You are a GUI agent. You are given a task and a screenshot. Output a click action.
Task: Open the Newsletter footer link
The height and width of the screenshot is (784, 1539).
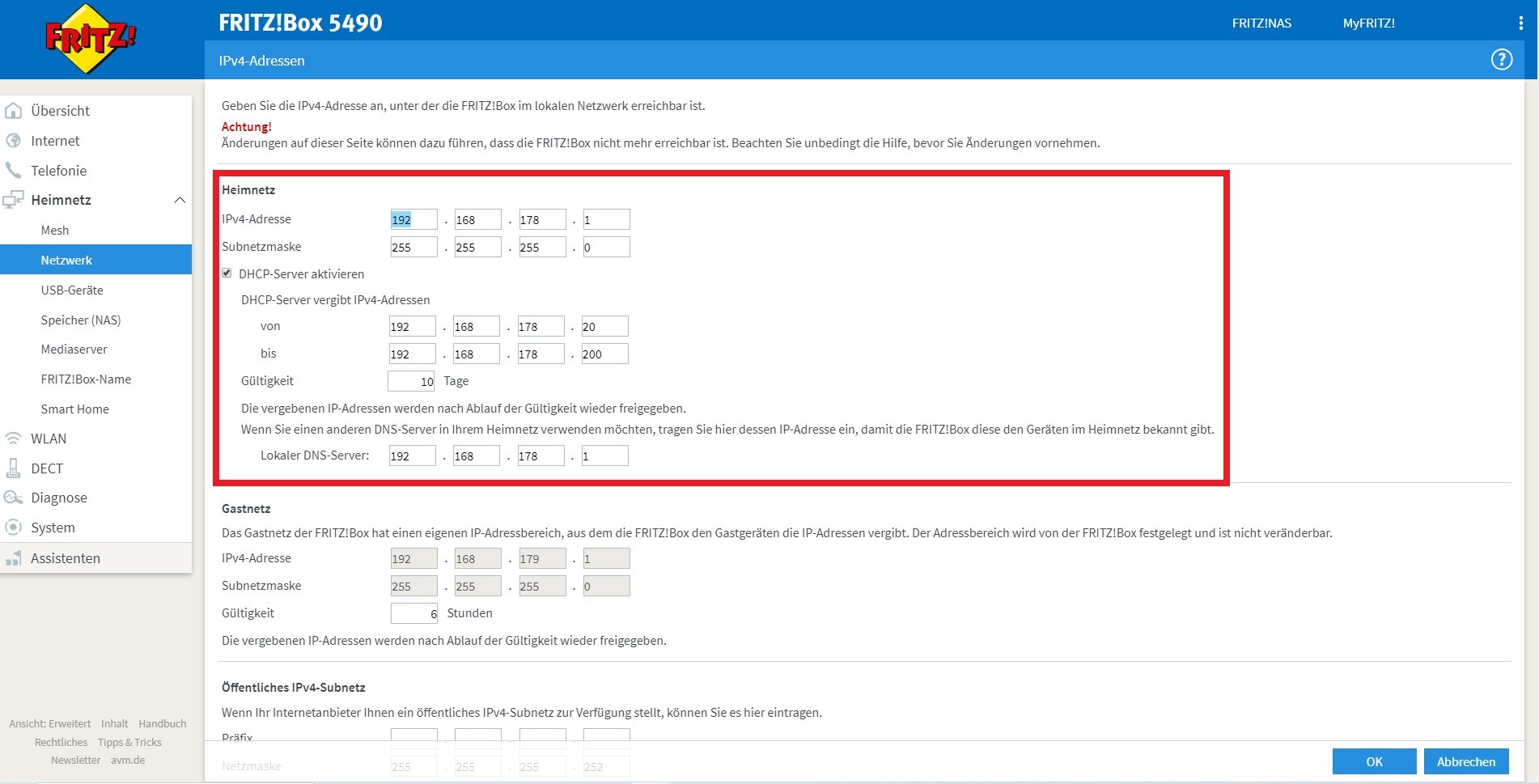coord(76,761)
